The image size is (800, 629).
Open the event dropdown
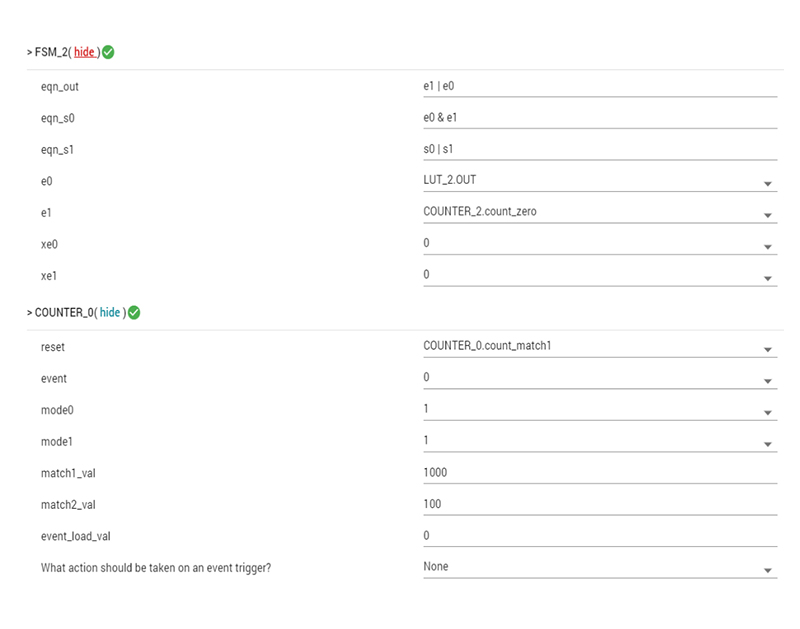pos(599,379)
